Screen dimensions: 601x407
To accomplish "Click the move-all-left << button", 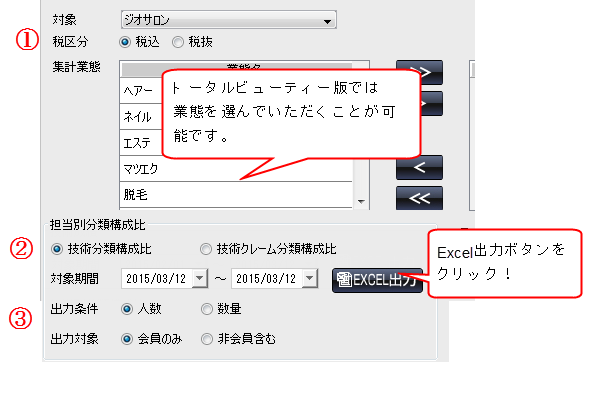I will pyautogui.click(x=419, y=198).
